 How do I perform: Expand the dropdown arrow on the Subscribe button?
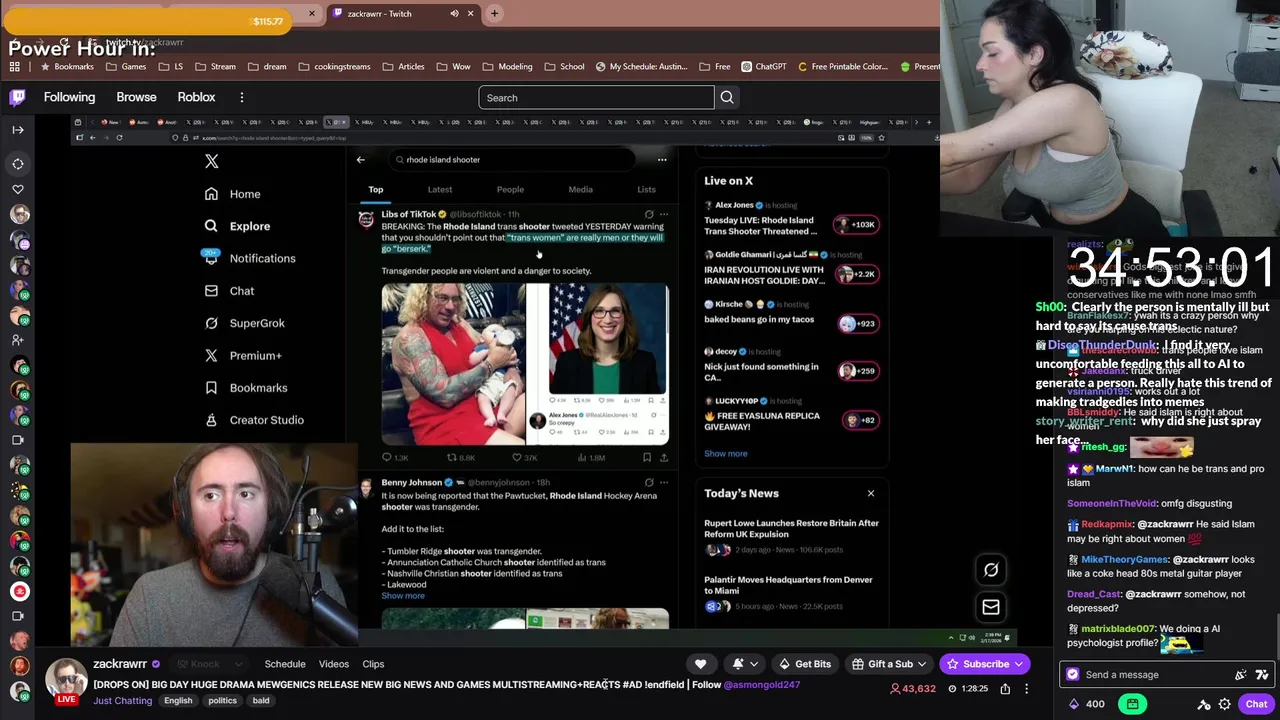click(1018, 664)
